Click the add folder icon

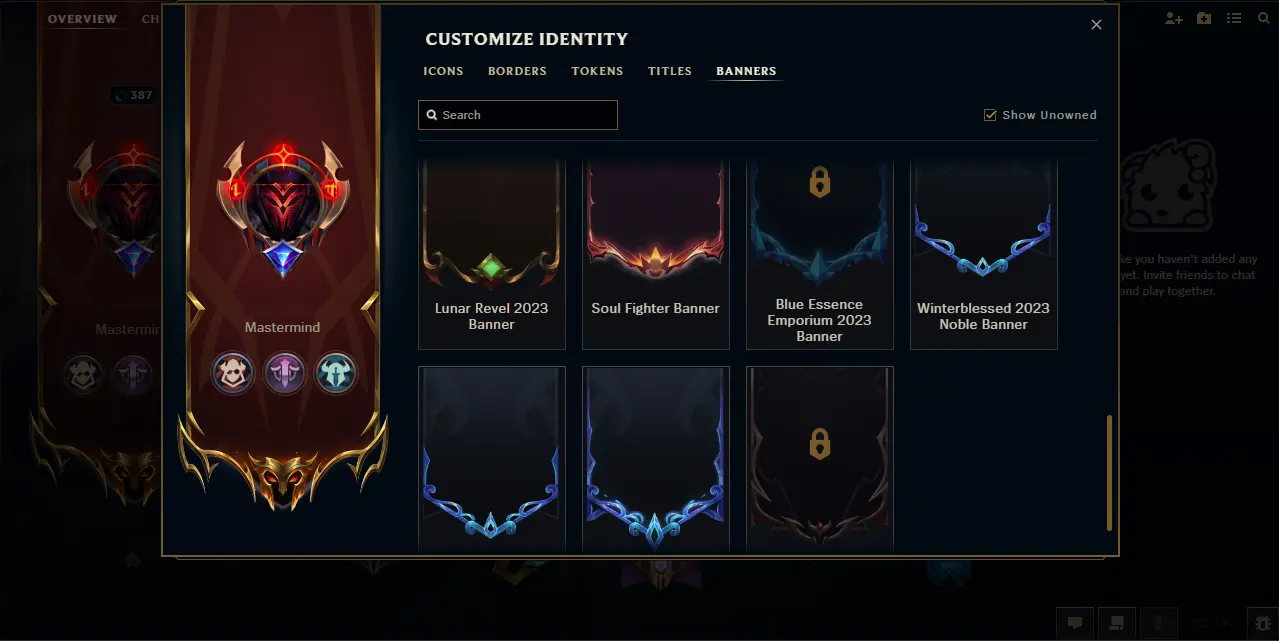click(1204, 19)
